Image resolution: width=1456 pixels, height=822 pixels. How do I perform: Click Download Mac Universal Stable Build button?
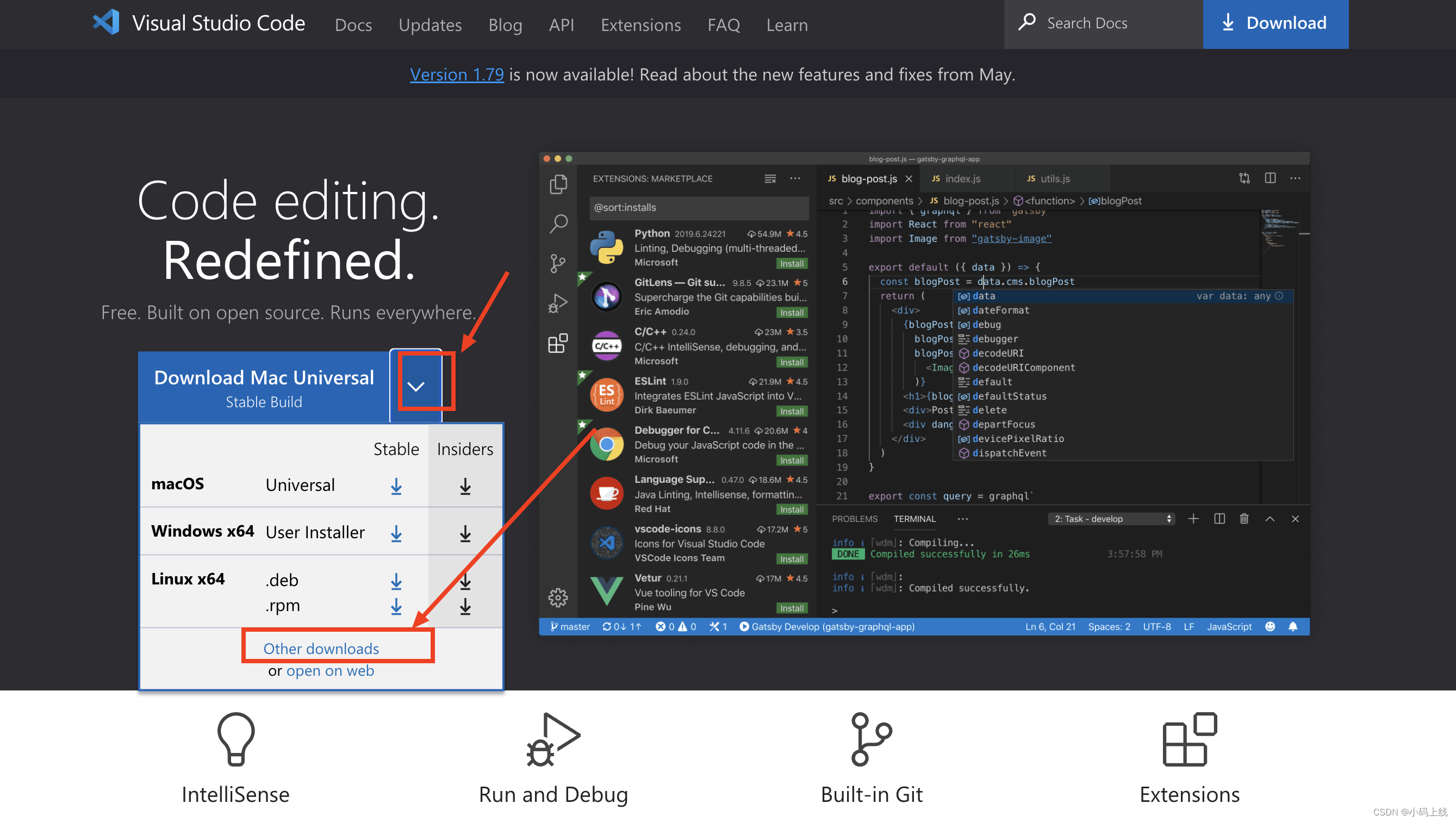coord(263,387)
